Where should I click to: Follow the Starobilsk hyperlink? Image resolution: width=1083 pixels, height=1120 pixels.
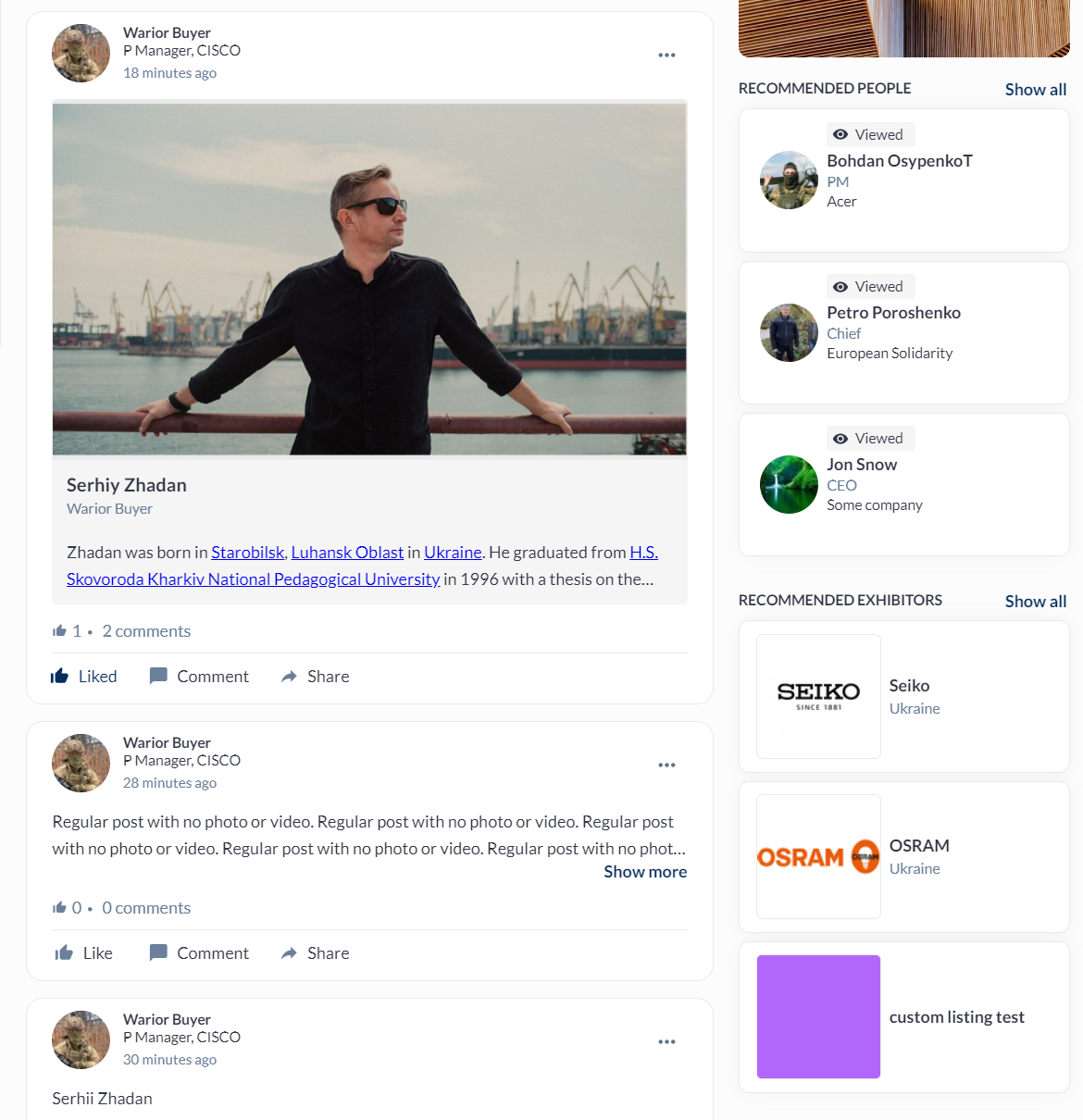click(247, 553)
